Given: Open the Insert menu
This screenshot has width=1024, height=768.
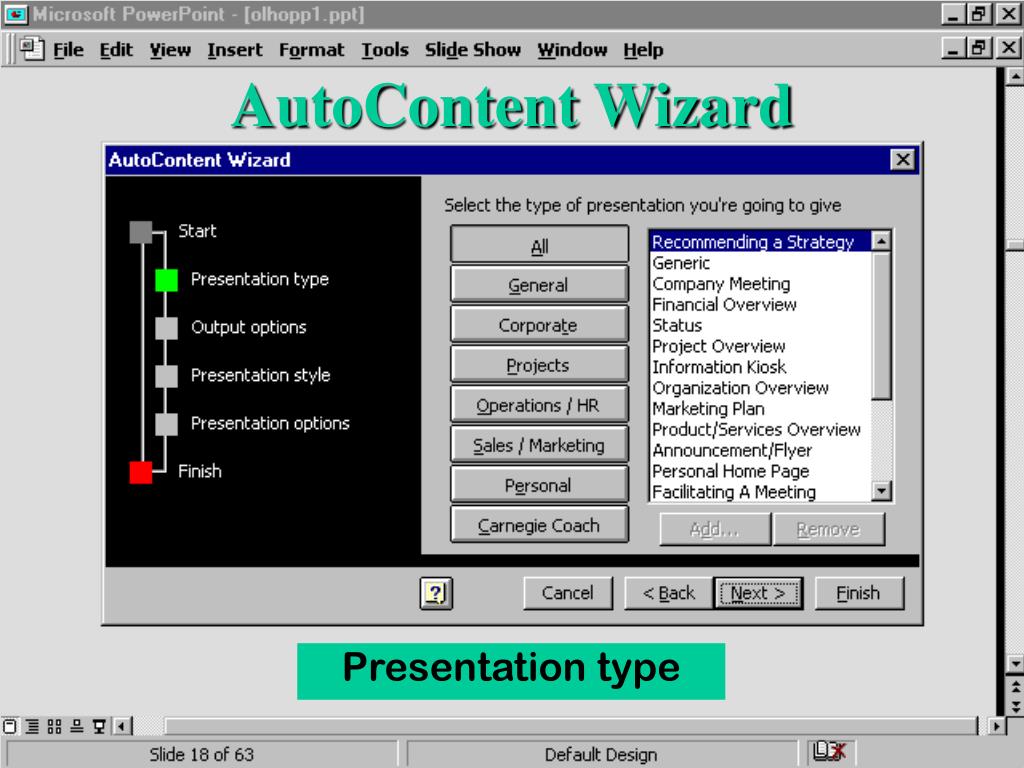Looking at the screenshot, I should pos(234,50).
